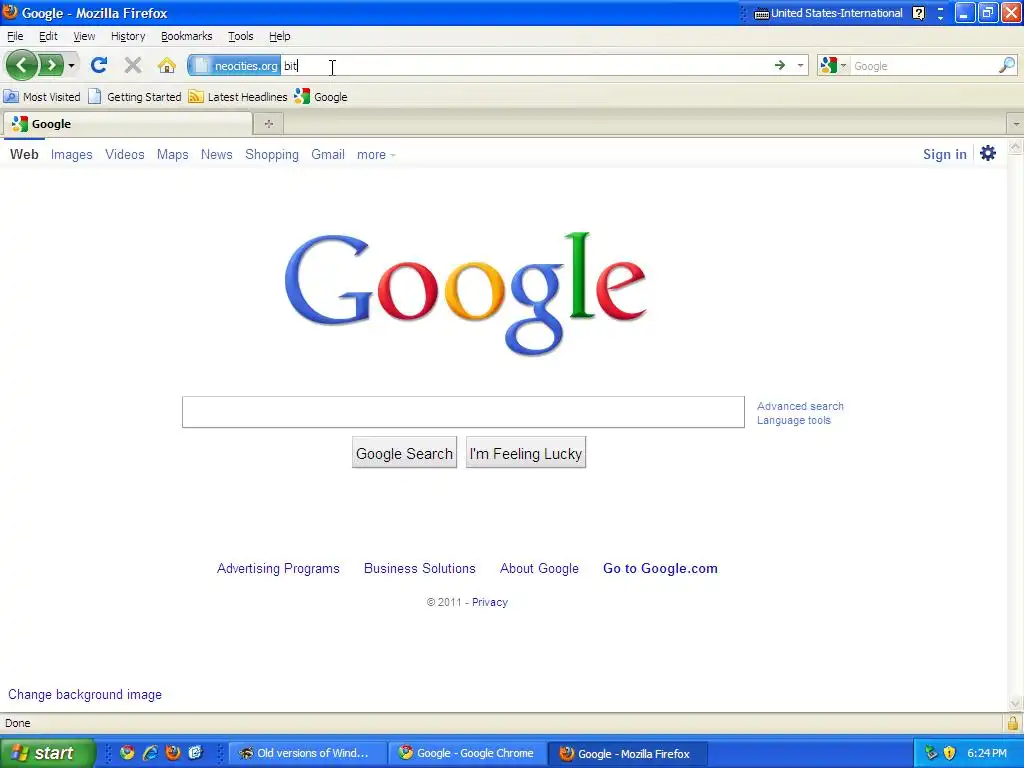Click the neocities.org site identity box
This screenshot has width=1024, height=768.
pyautogui.click(x=235, y=65)
